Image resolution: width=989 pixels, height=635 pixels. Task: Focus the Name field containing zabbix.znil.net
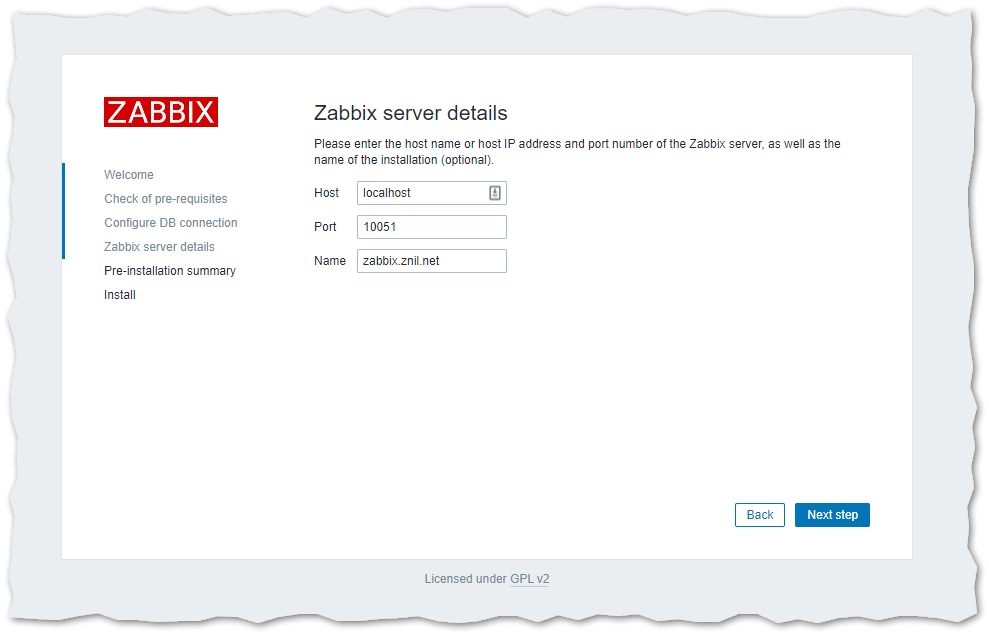coord(431,261)
